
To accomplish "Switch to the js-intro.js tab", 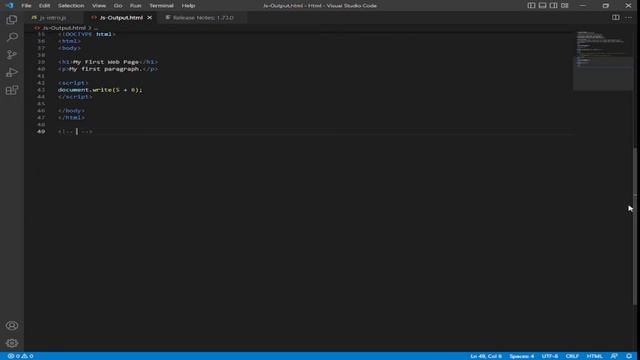I will click(53, 18).
